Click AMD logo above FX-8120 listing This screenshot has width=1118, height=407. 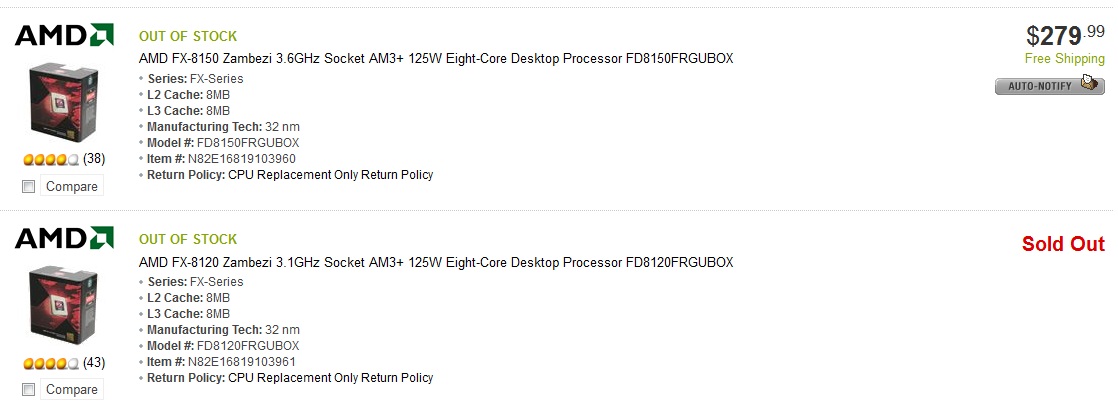[x=64, y=238]
